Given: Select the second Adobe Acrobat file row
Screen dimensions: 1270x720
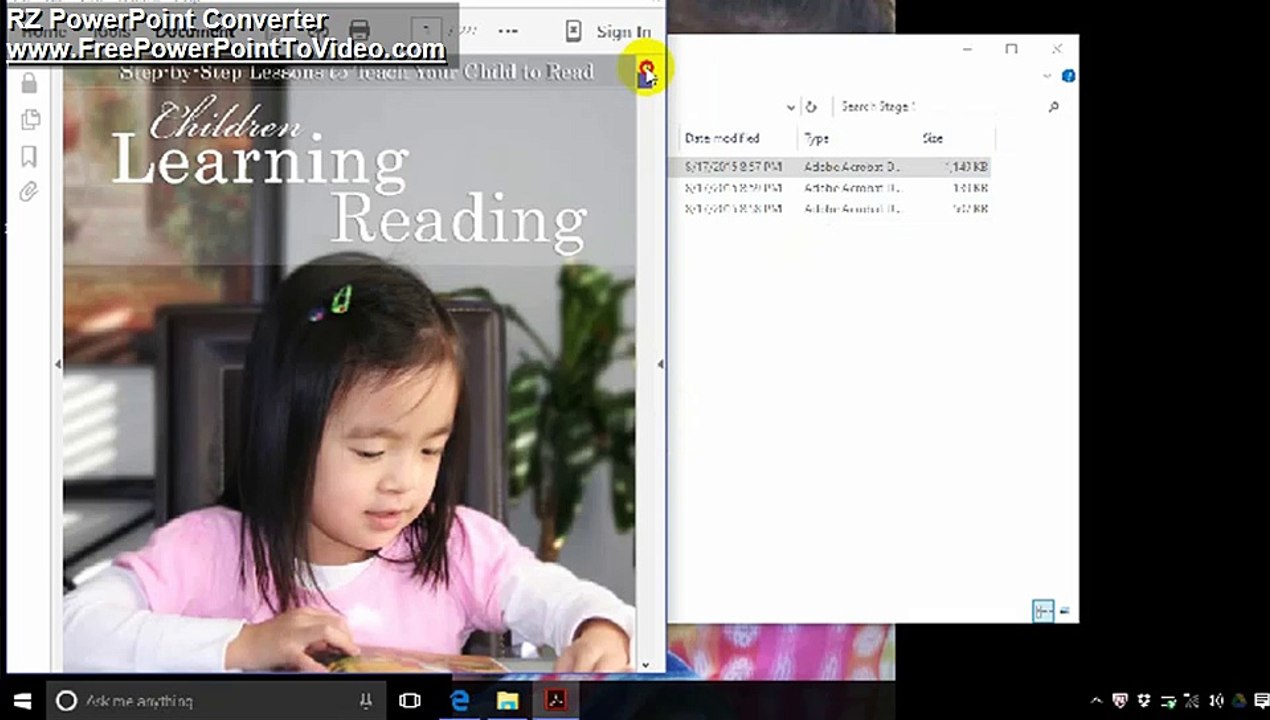Looking at the screenshot, I should coord(830,188).
